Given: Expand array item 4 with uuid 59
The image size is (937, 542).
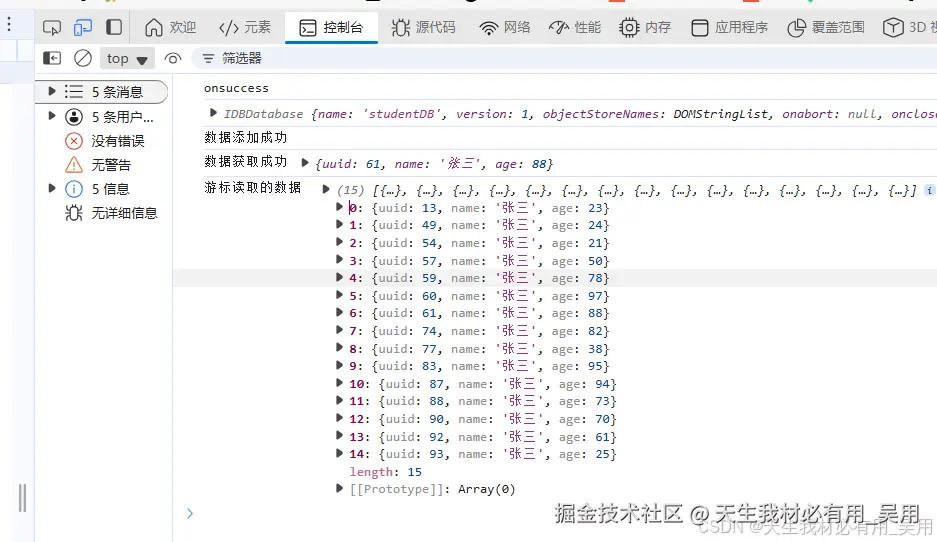Looking at the screenshot, I should (339, 277).
